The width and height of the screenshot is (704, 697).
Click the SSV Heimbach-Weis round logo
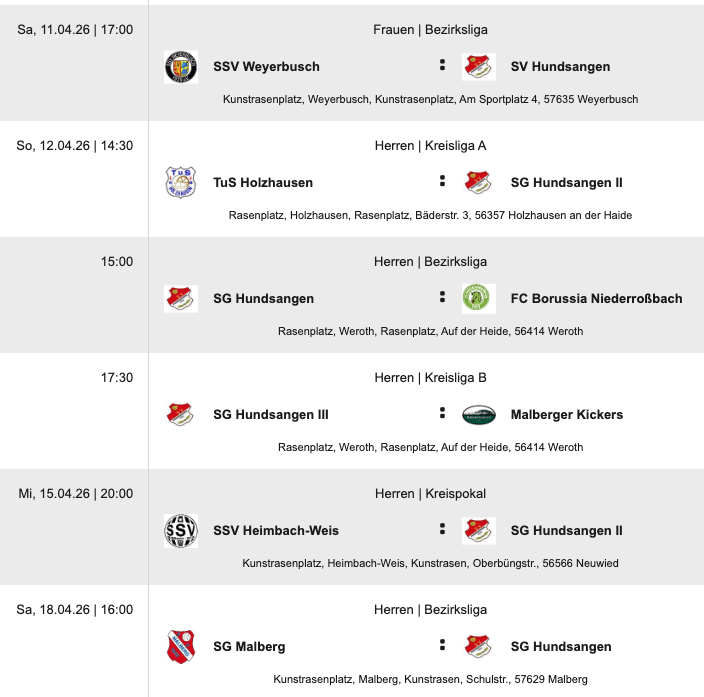pyautogui.click(x=181, y=531)
